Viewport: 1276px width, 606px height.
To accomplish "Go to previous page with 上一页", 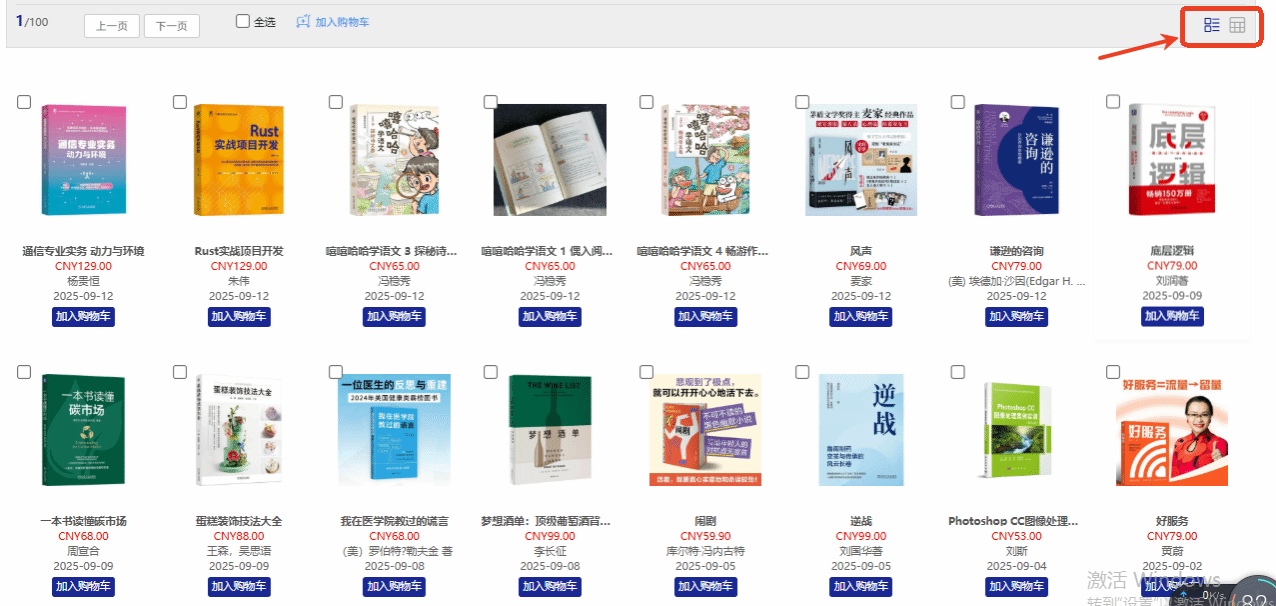I will tap(112, 26).
